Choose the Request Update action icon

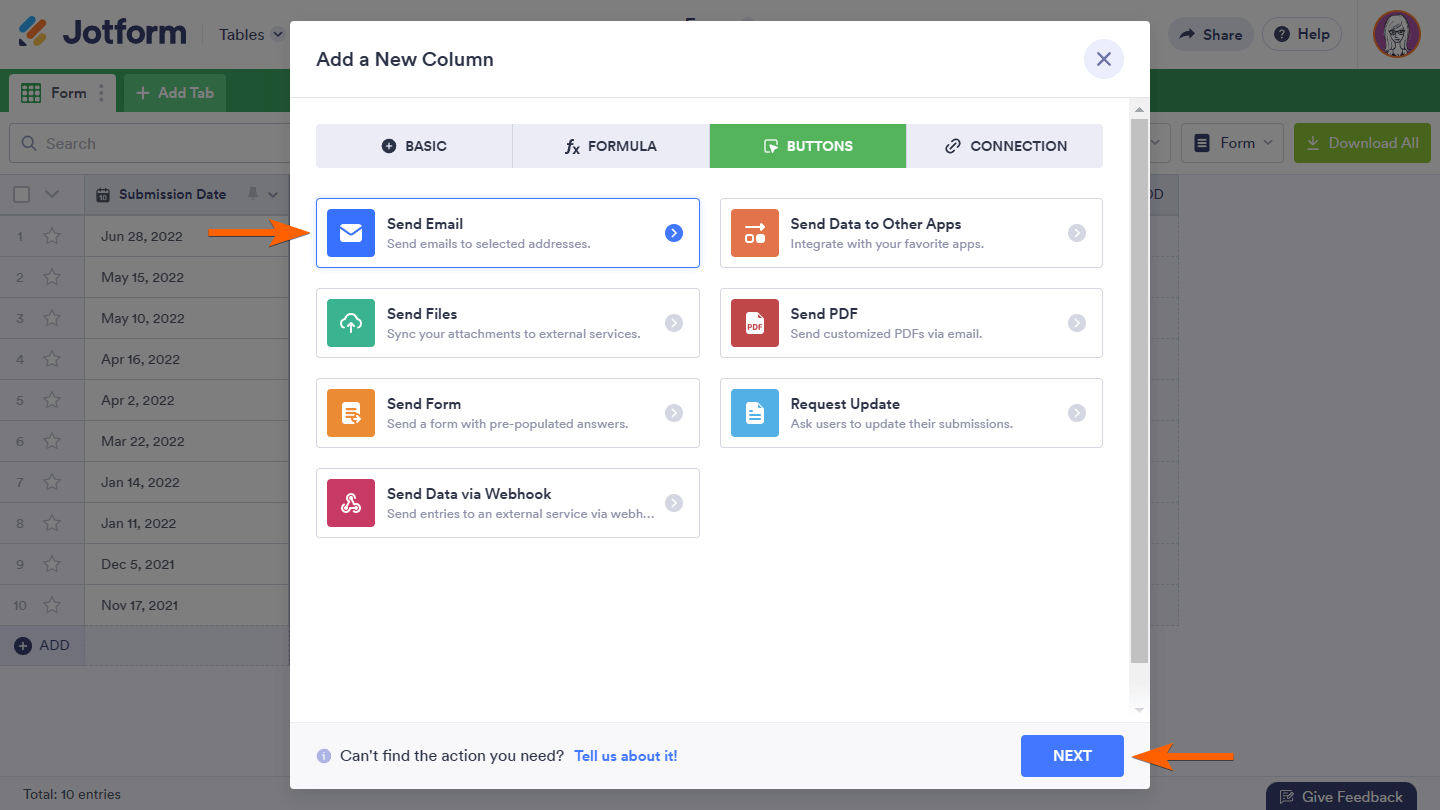pos(754,412)
